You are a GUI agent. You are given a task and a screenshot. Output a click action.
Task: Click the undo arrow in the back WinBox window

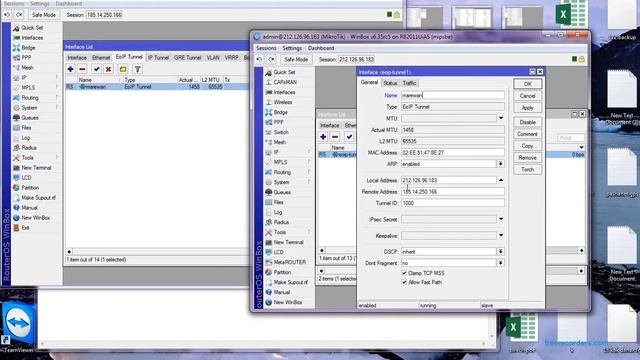coord(7,15)
